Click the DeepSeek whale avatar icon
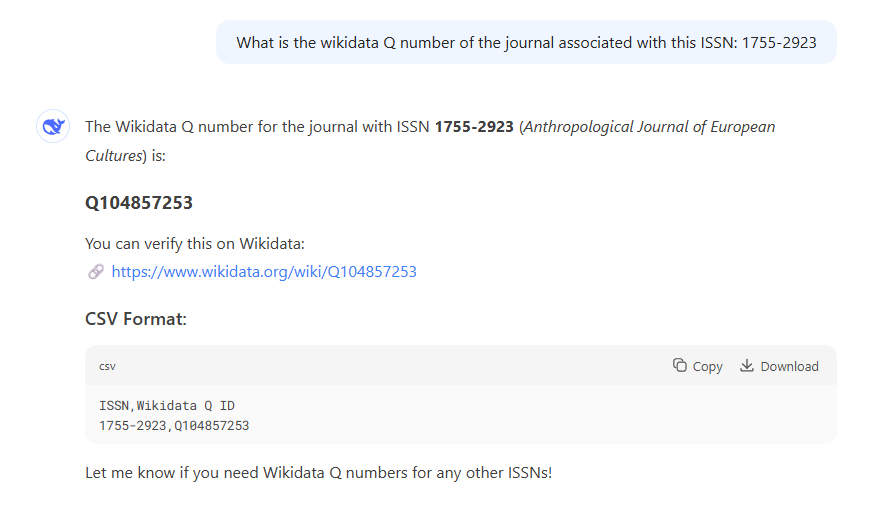This screenshot has width=875, height=509. (53, 127)
